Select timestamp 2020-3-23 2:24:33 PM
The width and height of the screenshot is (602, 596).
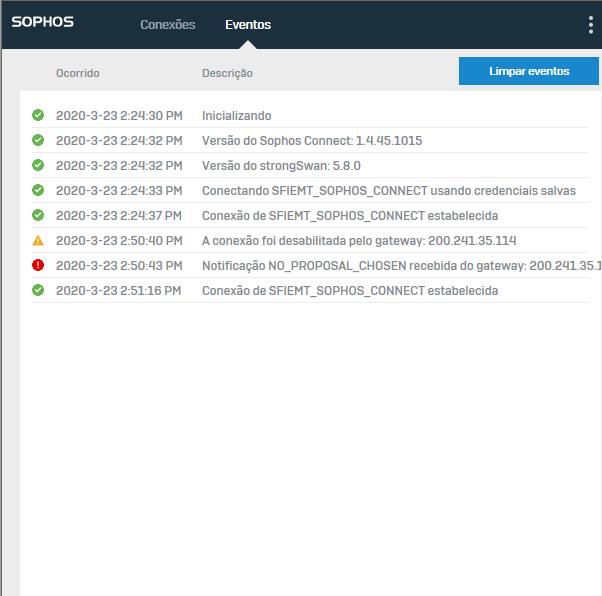tap(119, 190)
